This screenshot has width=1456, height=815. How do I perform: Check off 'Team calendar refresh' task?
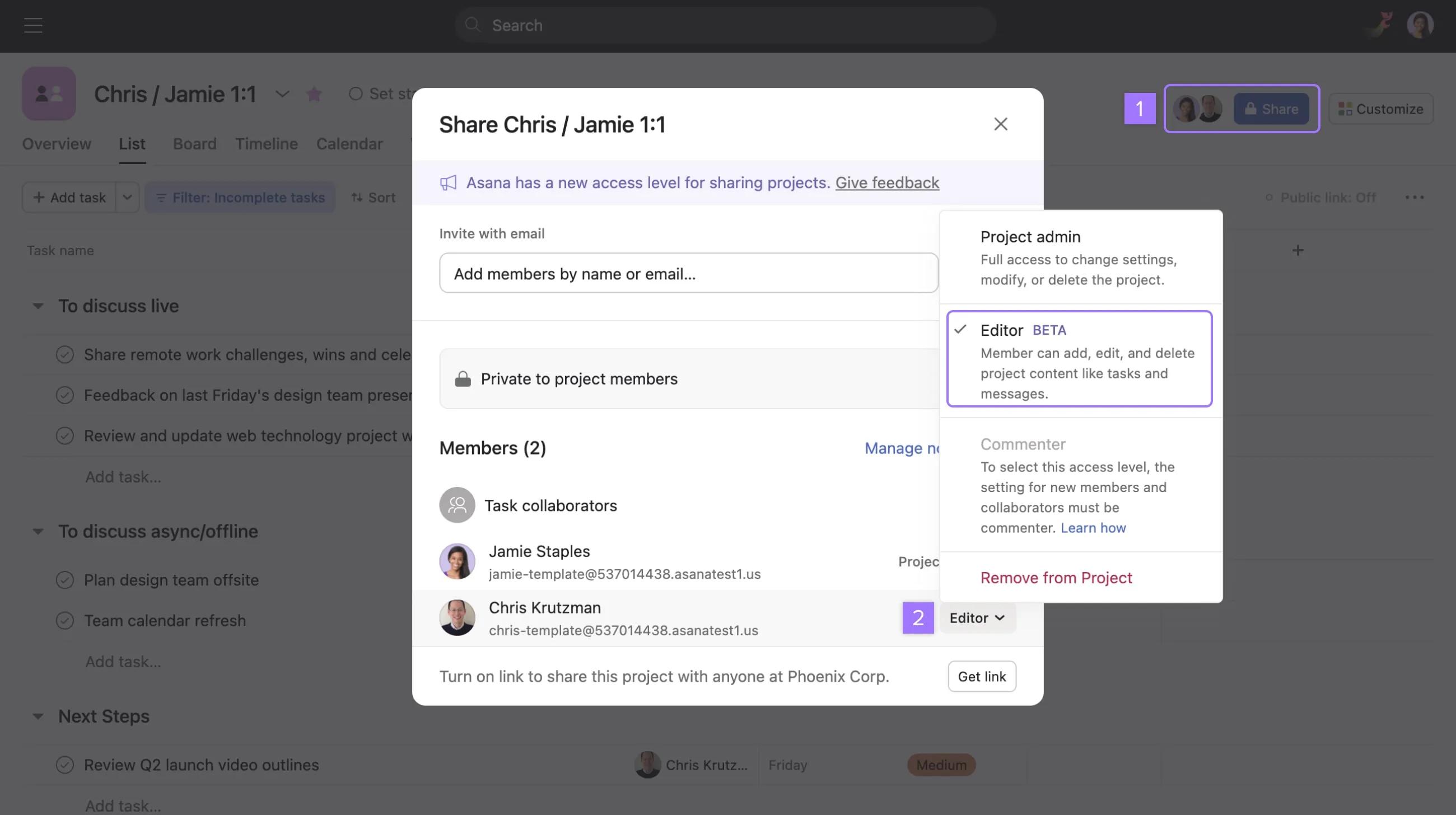tap(65, 621)
